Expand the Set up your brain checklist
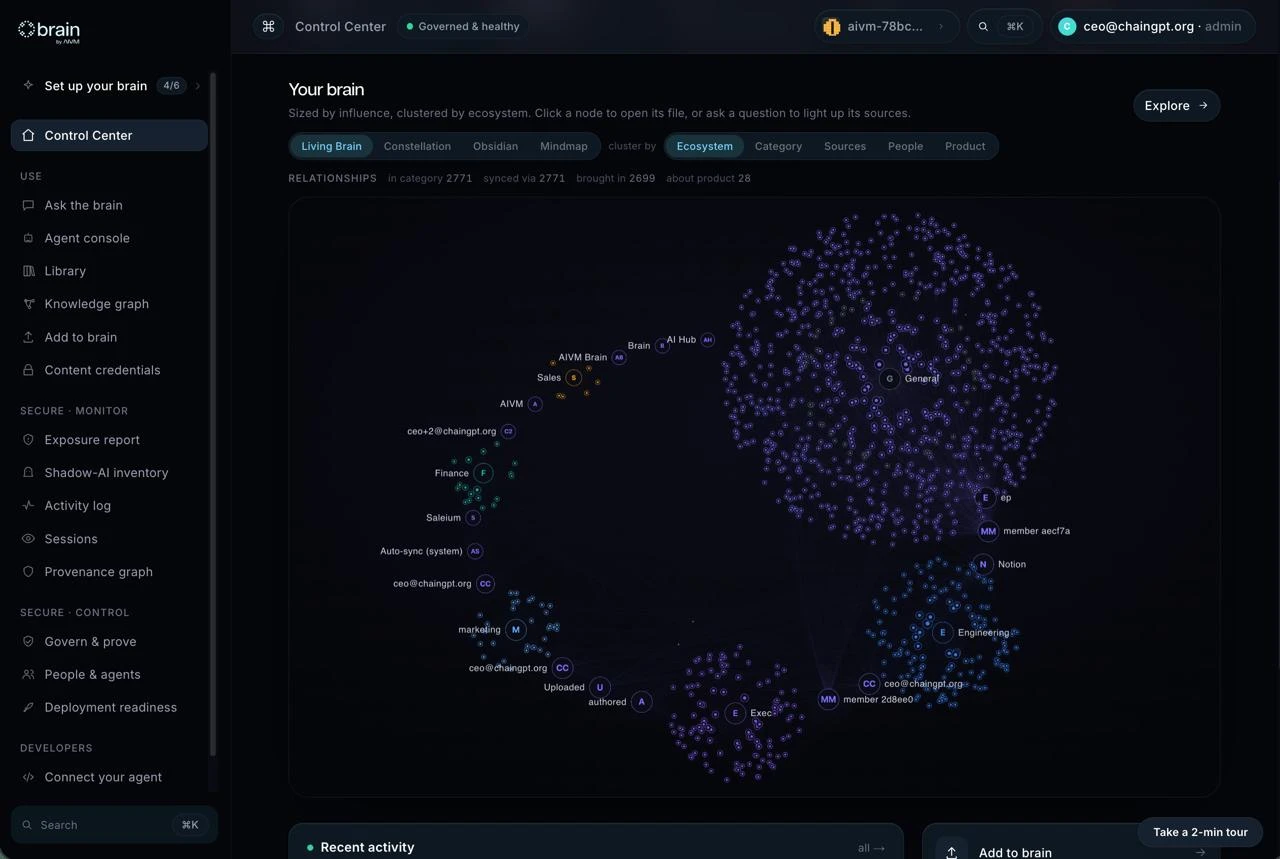The image size is (1280, 859). tap(113, 86)
